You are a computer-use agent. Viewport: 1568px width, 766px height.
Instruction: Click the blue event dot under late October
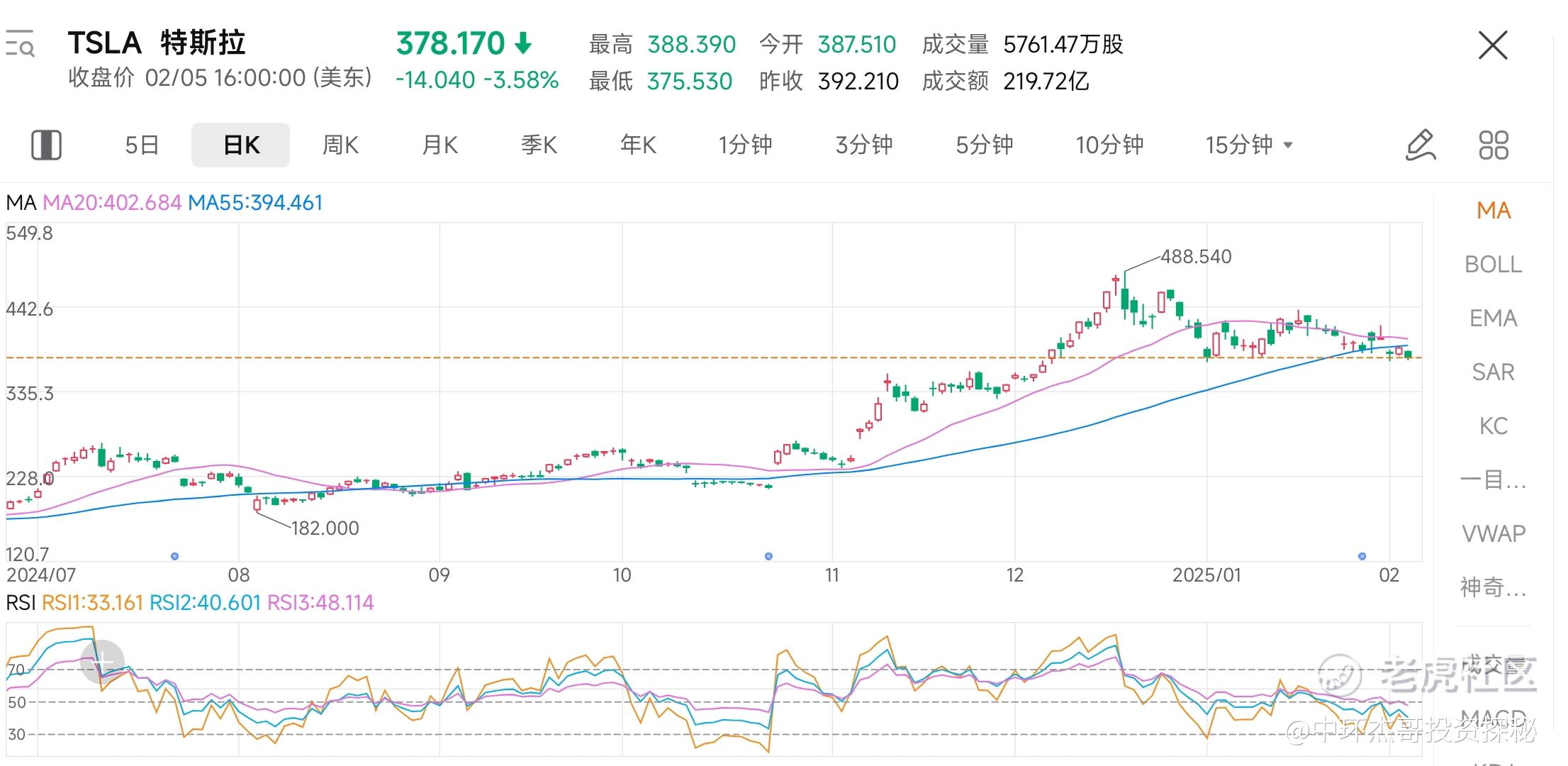pyautogui.click(x=768, y=556)
